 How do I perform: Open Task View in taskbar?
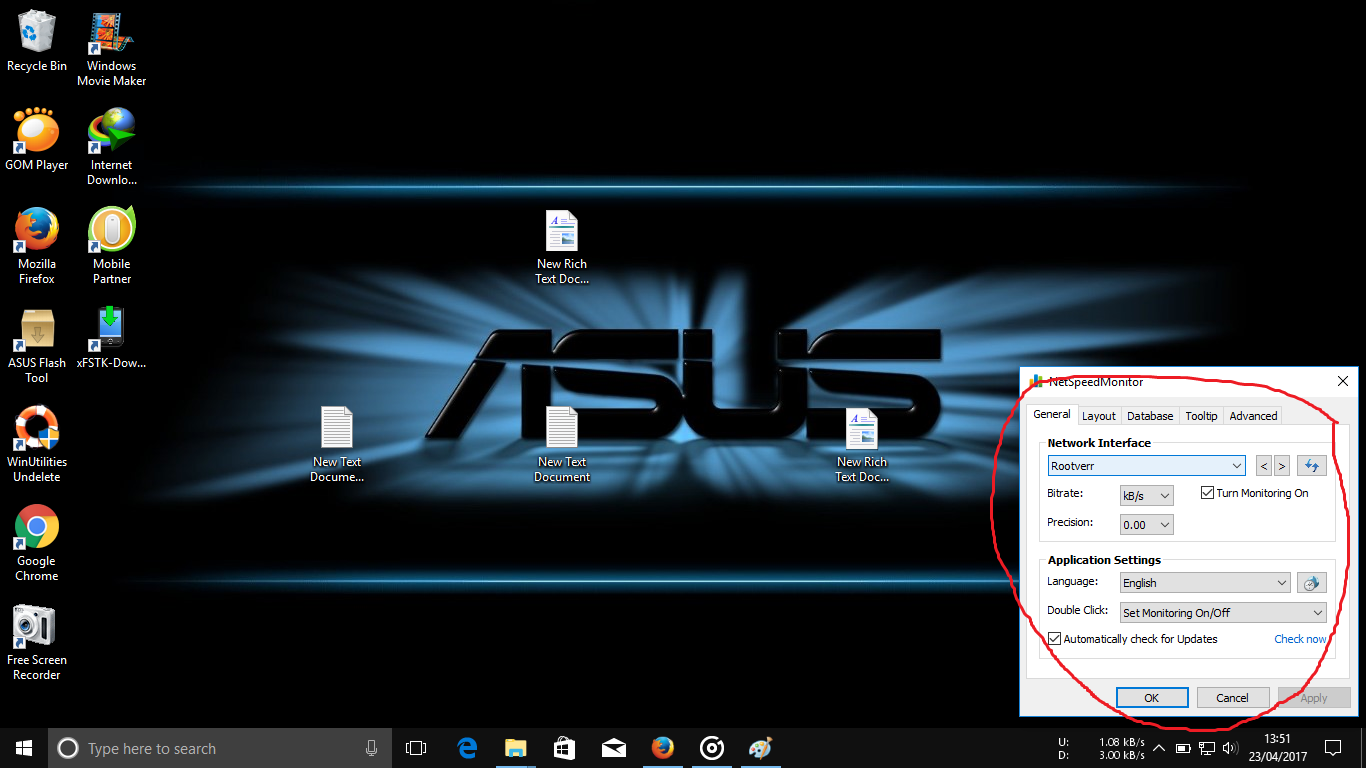[x=416, y=748]
